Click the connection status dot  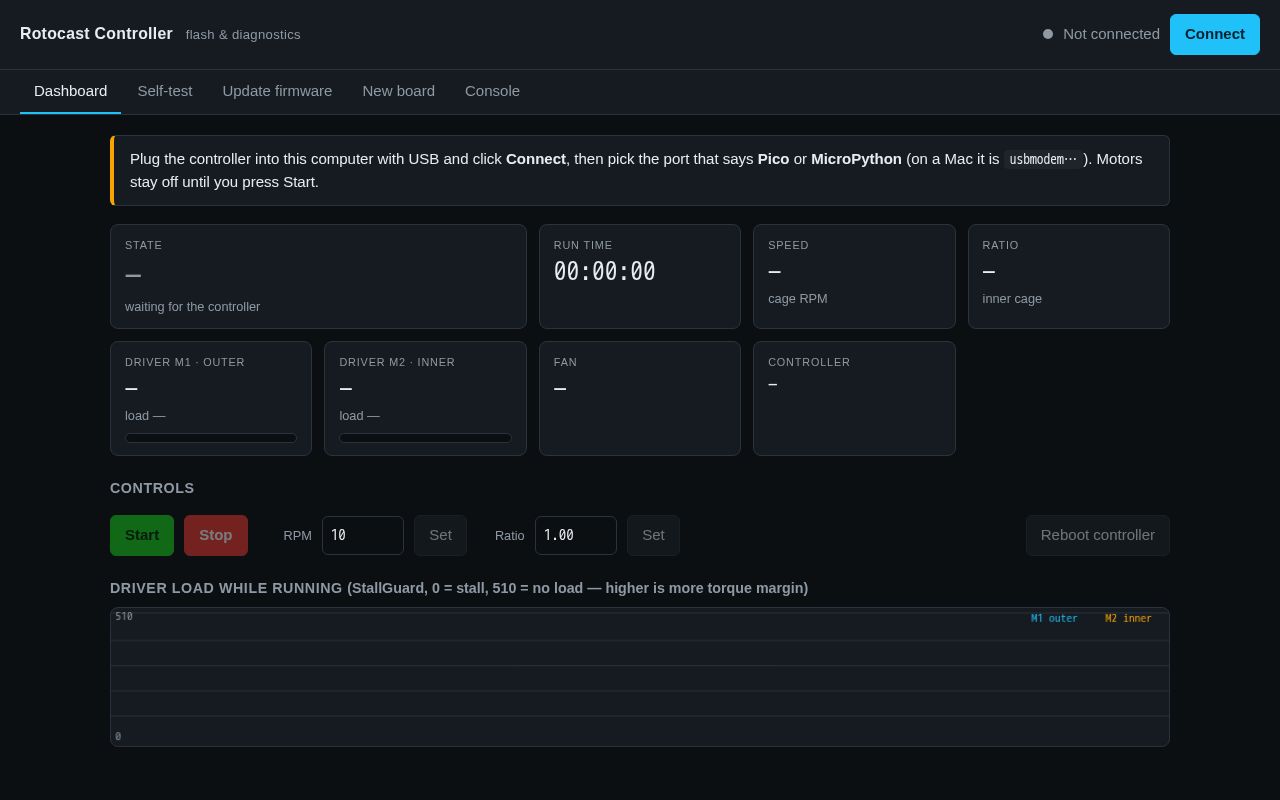coord(1048,34)
